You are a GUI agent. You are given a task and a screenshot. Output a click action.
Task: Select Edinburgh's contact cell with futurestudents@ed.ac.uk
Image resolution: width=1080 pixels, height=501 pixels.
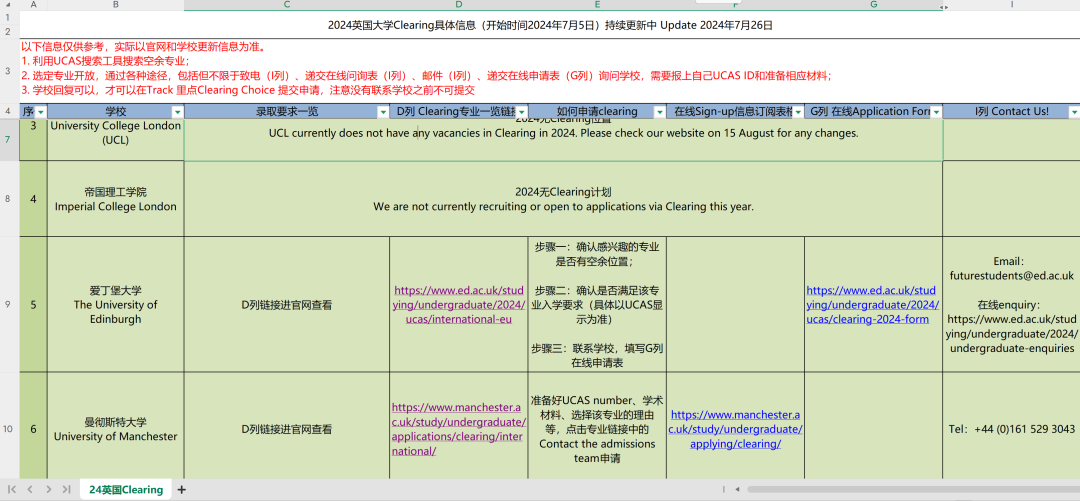pyautogui.click(x=1011, y=304)
